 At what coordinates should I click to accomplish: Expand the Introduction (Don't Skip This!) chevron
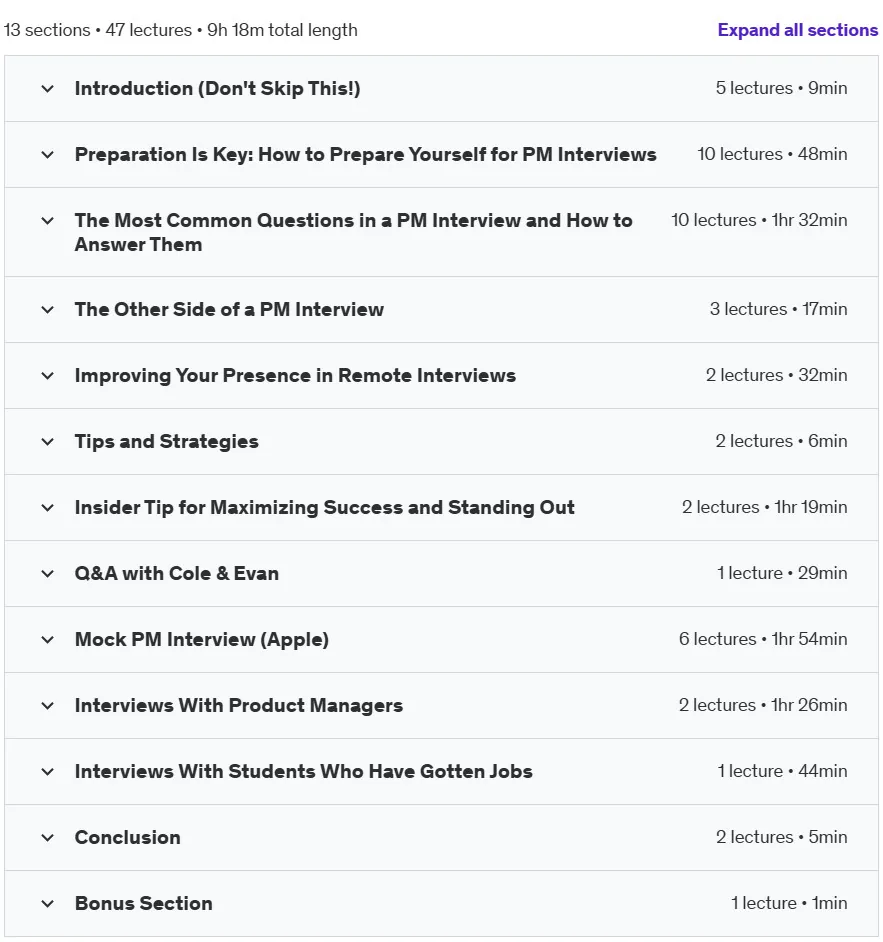pyautogui.click(x=47, y=89)
